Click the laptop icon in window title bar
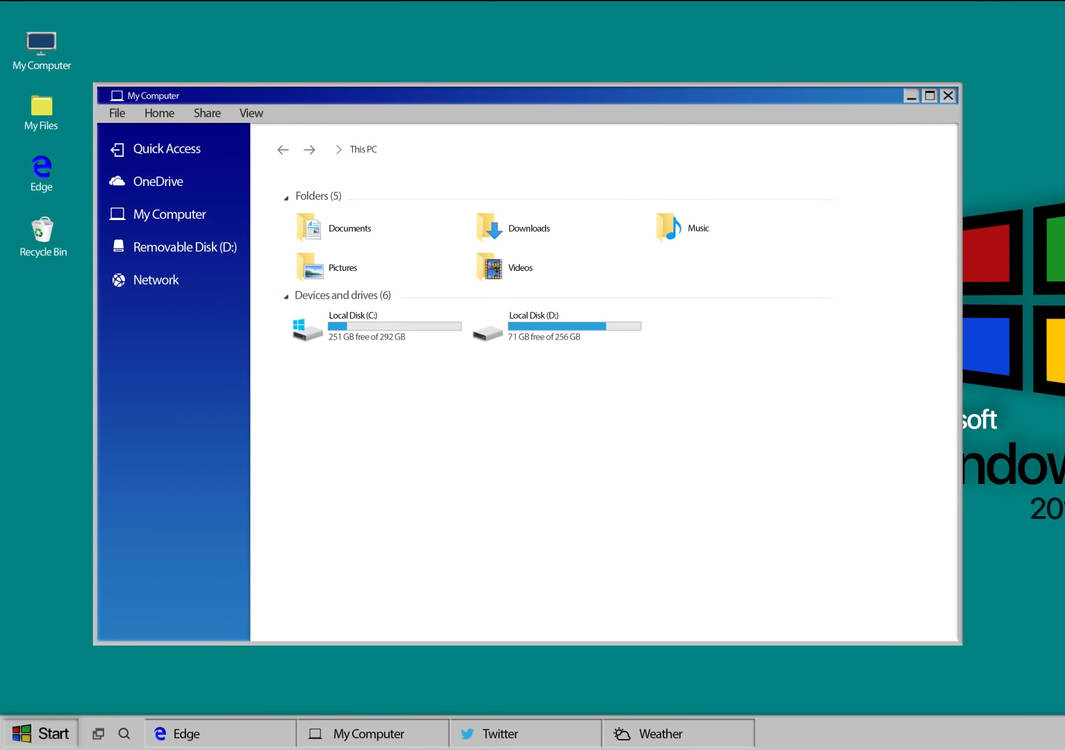This screenshot has width=1065, height=750. (x=117, y=96)
